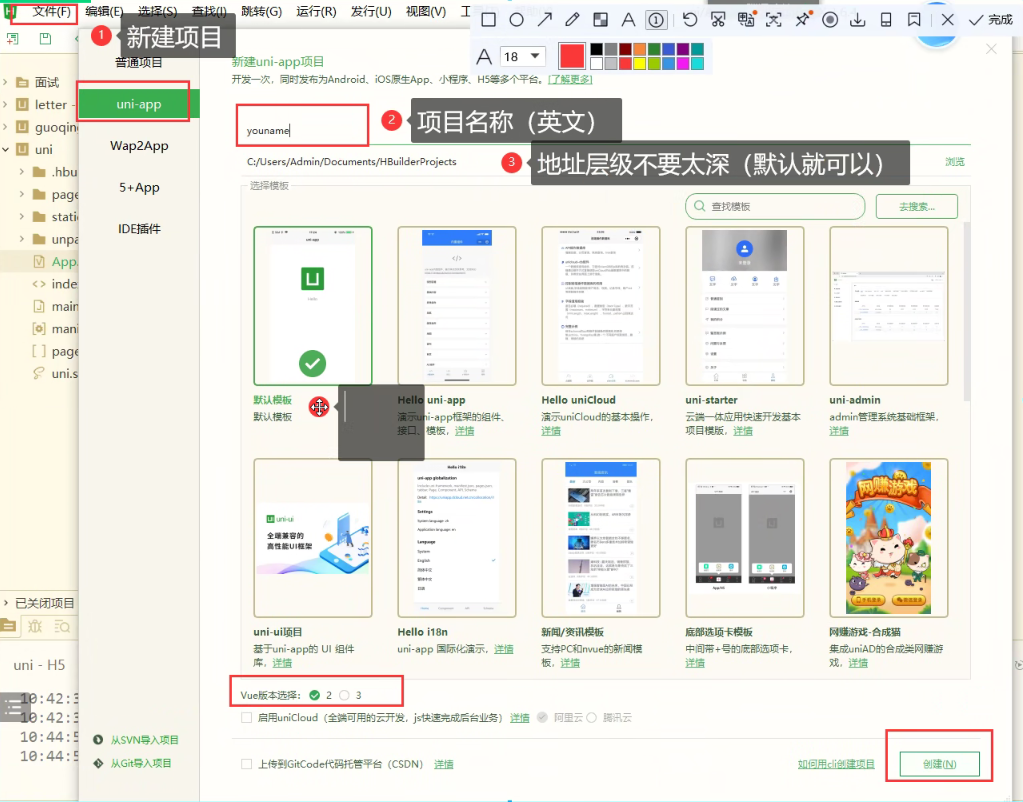Open the 如何用cli创建项目 link
Screen dimensions: 1023x802
[x=836, y=764]
